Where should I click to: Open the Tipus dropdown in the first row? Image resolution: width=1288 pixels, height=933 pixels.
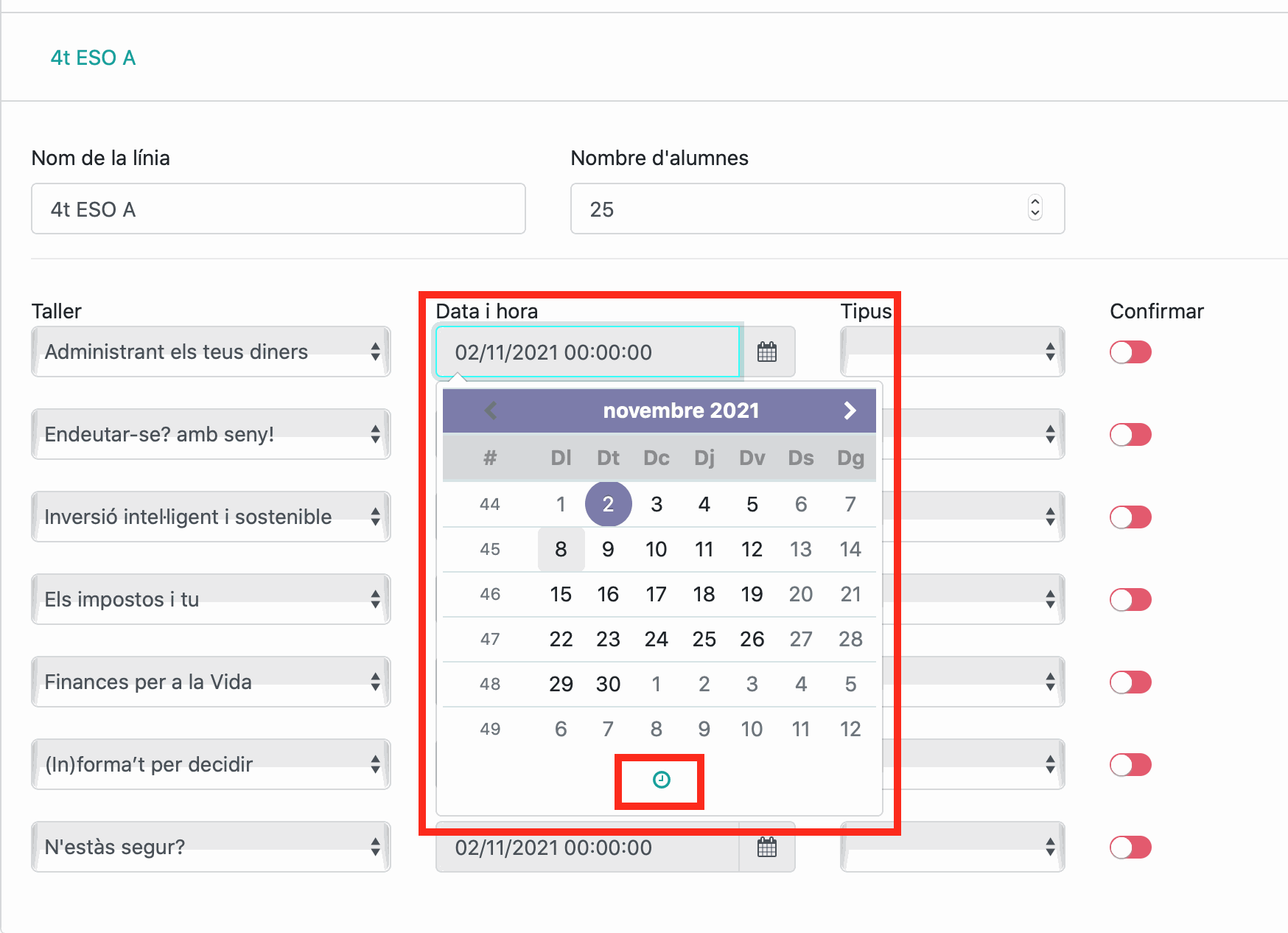click(x=952, y=352)
